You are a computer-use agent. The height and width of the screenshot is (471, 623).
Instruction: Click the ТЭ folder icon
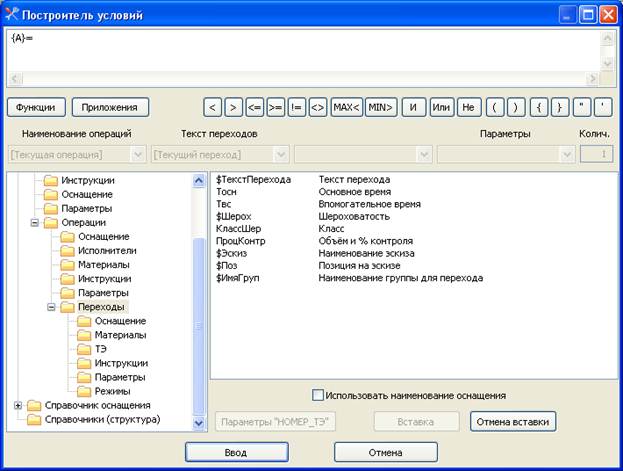click(84, 349)
